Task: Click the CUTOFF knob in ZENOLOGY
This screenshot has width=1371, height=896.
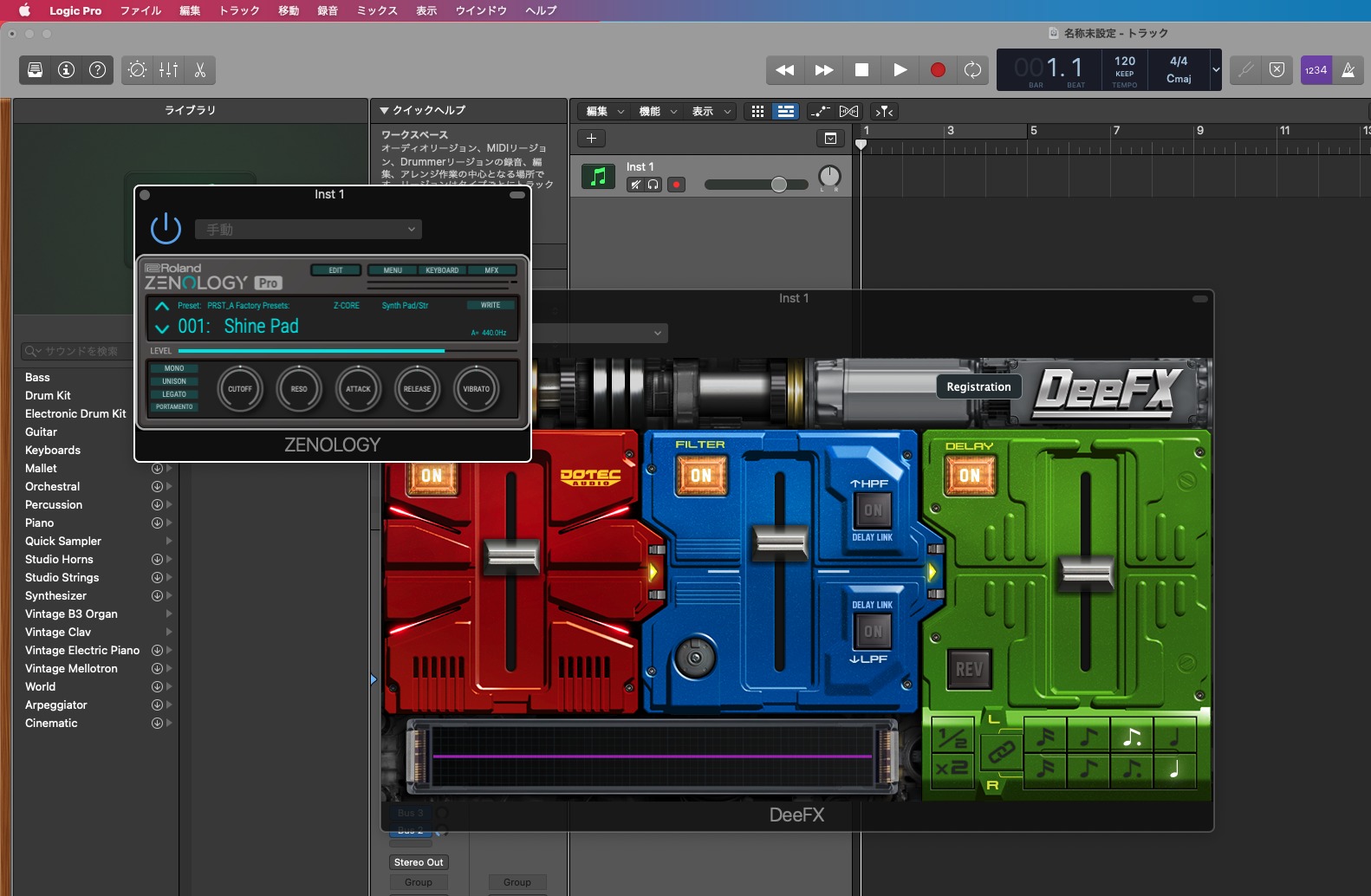Action: coord(240,389)
